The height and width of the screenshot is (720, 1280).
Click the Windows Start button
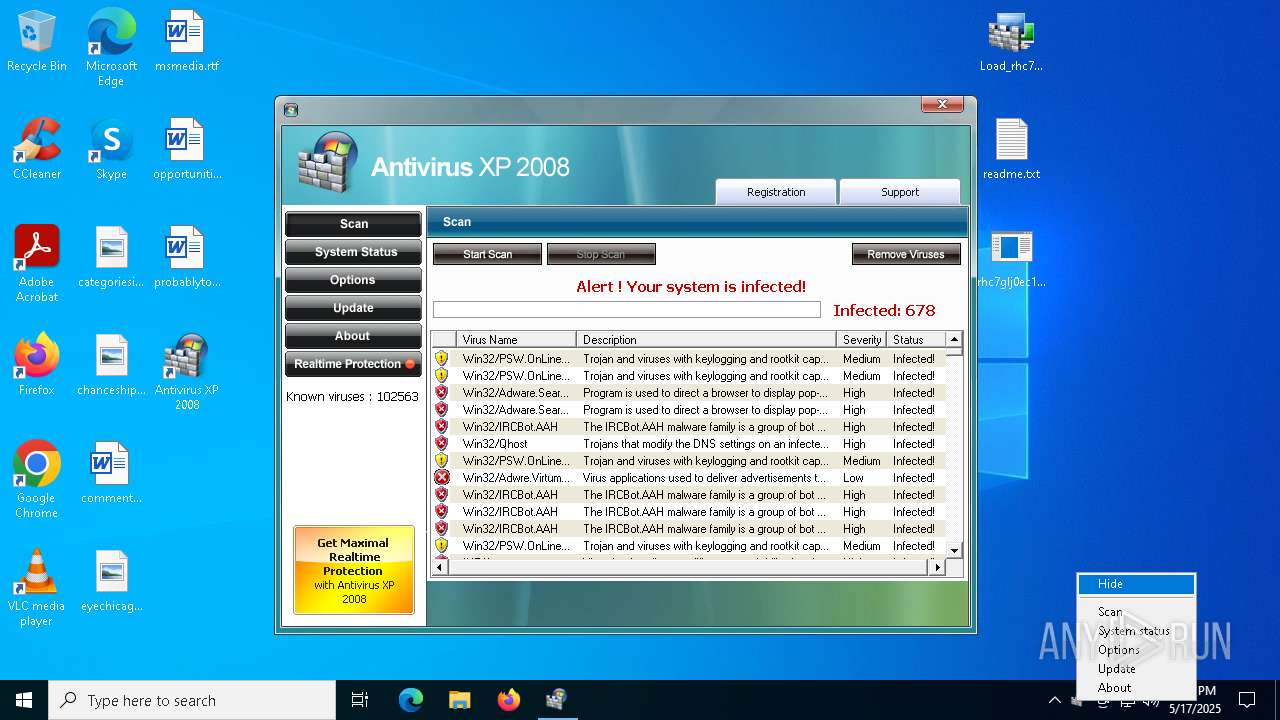tap(24, 700)
